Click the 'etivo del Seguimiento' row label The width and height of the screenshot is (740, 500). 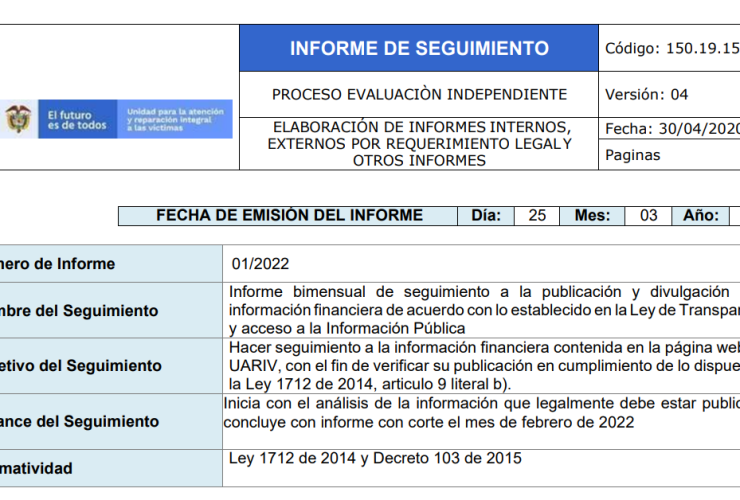(x=81, y=365)
